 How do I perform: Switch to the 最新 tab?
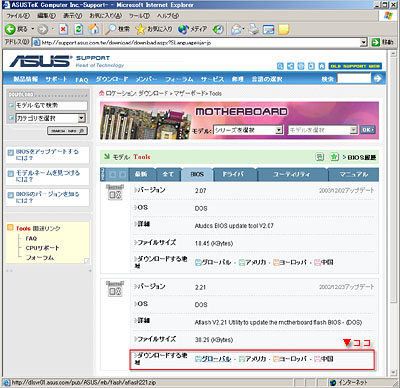pos(141,174)
